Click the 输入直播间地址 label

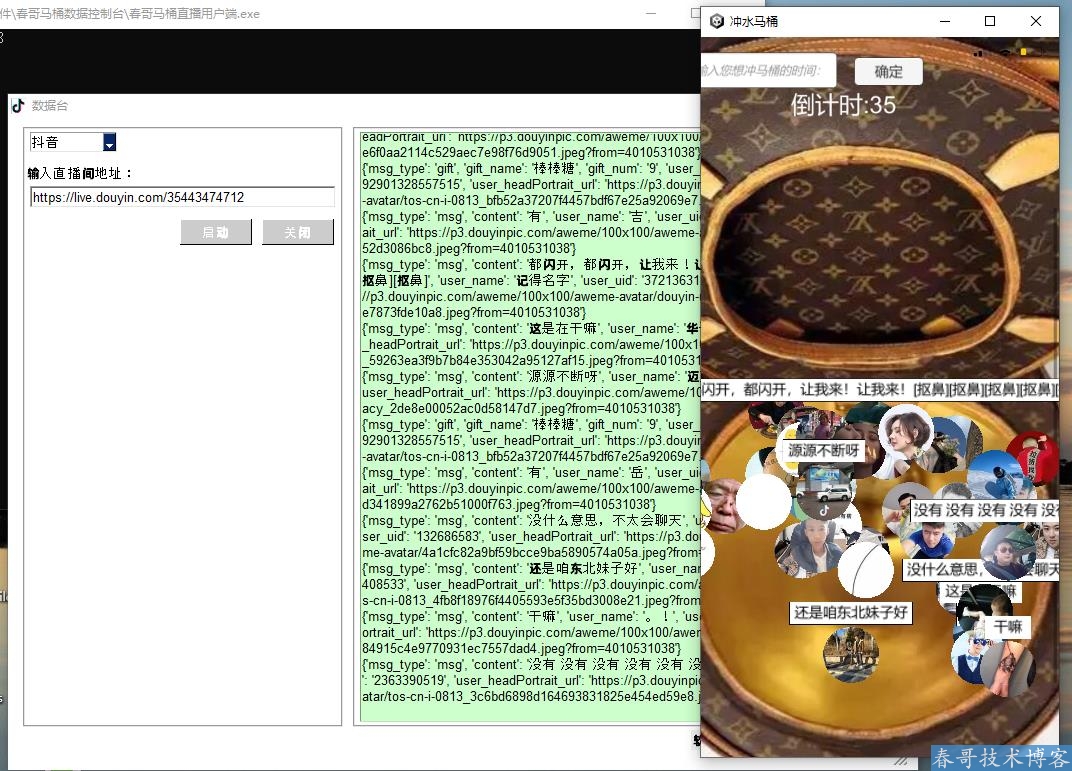[x=80, y=173]
